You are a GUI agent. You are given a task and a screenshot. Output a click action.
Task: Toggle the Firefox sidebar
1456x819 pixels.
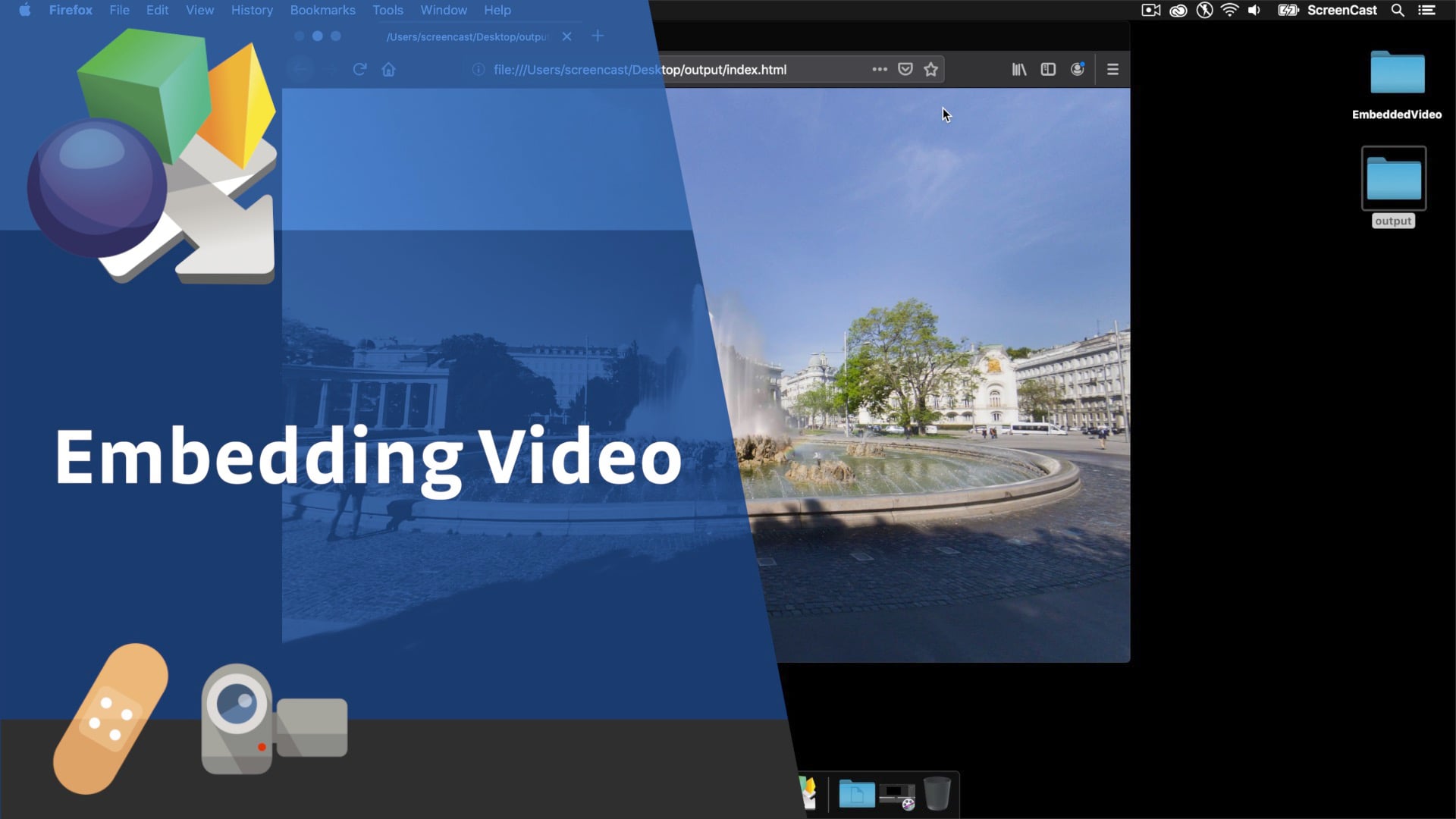click(1047, 69)
